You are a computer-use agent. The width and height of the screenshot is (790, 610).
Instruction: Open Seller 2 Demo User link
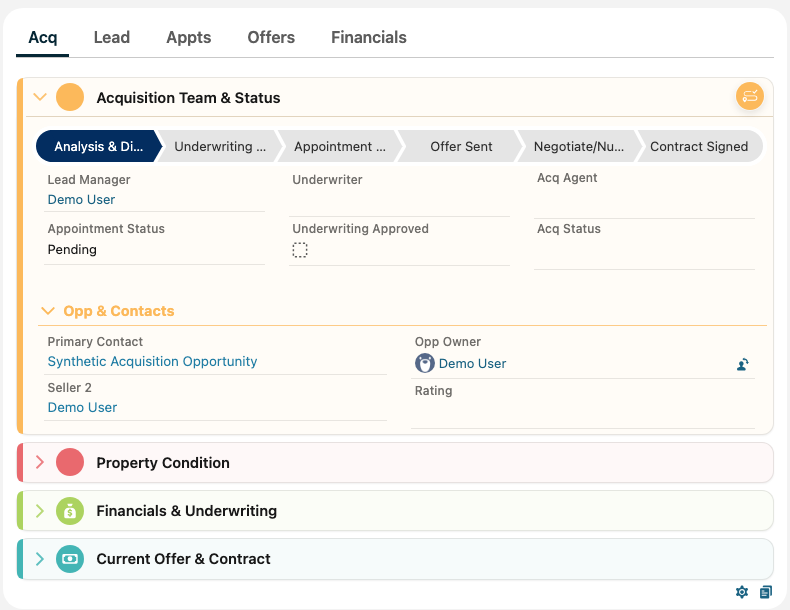click(82, 408)
